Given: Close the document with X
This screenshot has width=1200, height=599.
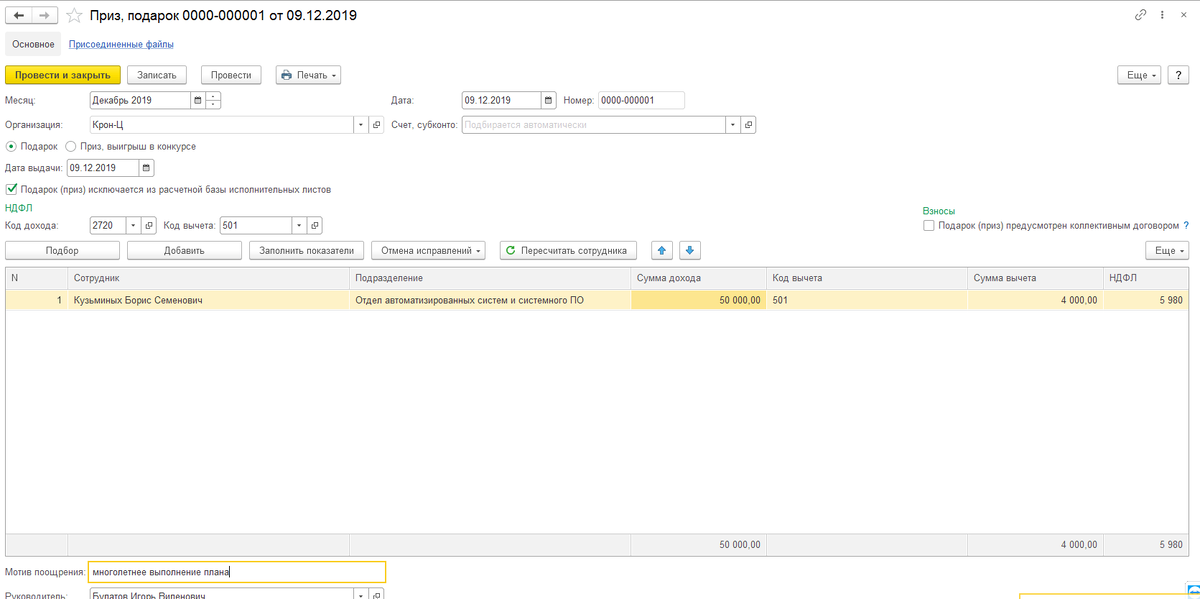Looking at the screenshot, I should (x=1183, y=16).
